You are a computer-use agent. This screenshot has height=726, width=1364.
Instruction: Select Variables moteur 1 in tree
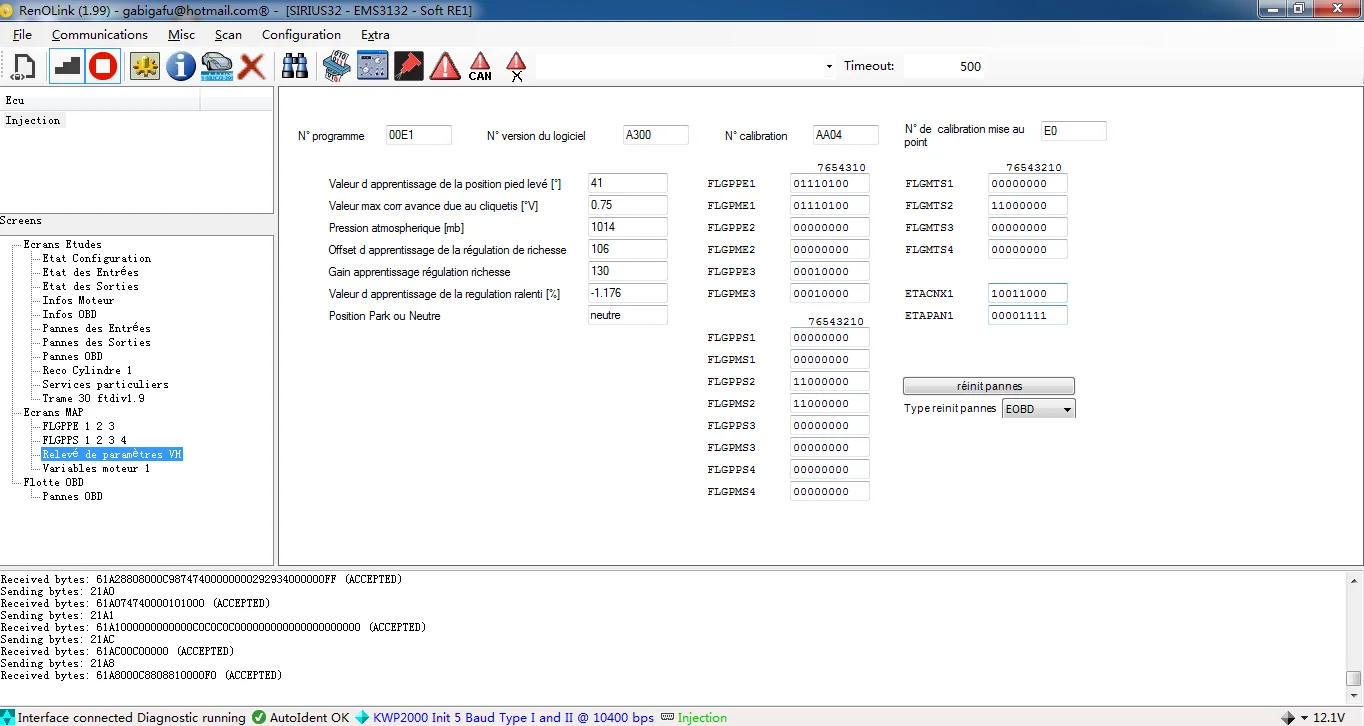[x=96, y=468]
